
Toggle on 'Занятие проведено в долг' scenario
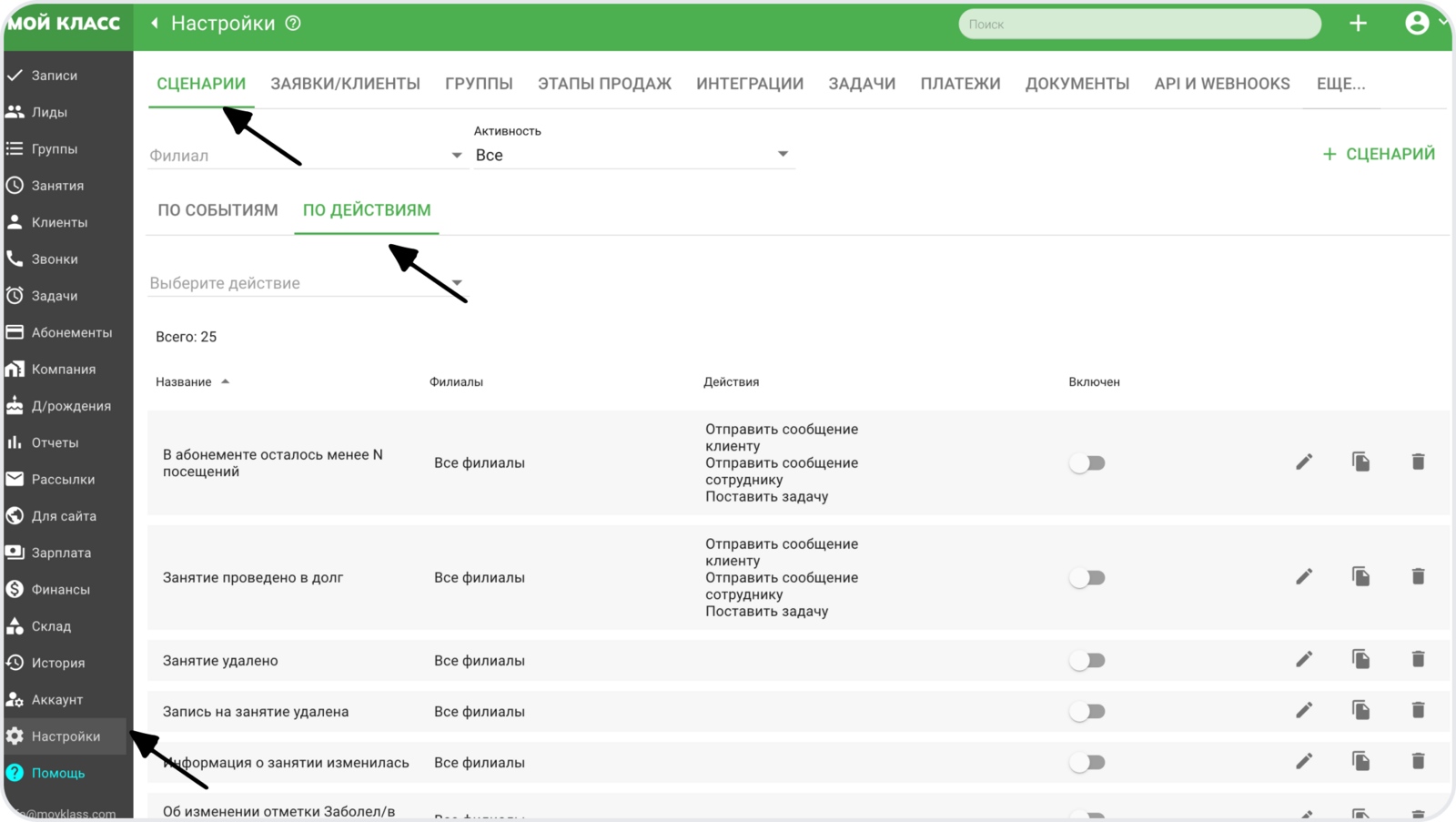click(1087, 578)
